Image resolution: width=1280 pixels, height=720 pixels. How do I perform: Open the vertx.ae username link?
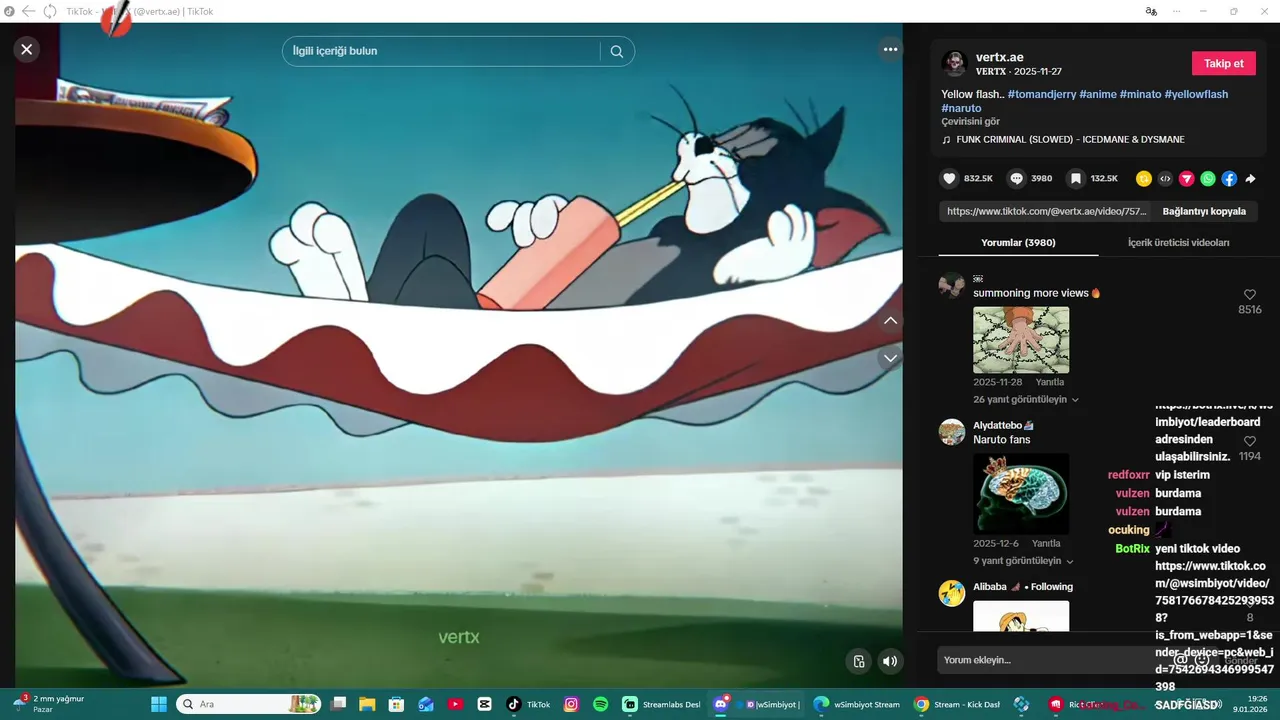(x=1000, y=57)
